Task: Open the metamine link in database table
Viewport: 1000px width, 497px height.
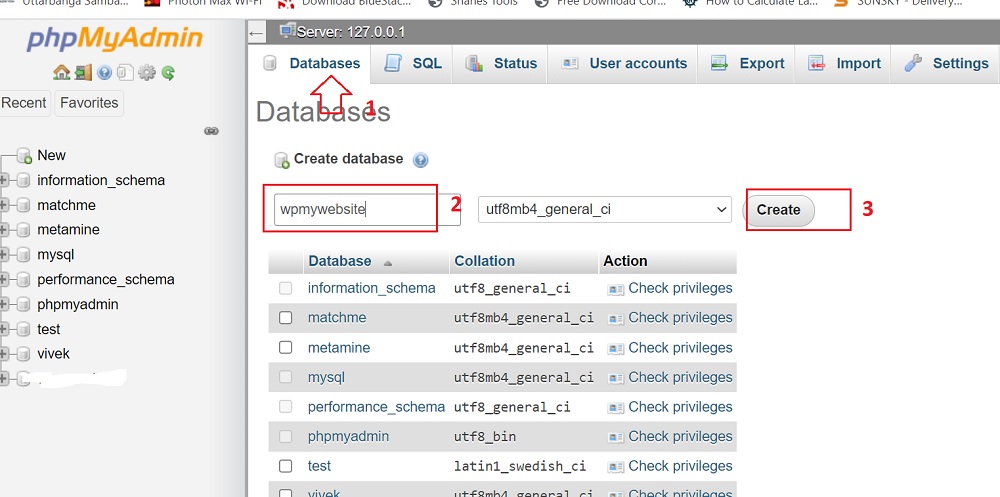Action: click(339, 348)
